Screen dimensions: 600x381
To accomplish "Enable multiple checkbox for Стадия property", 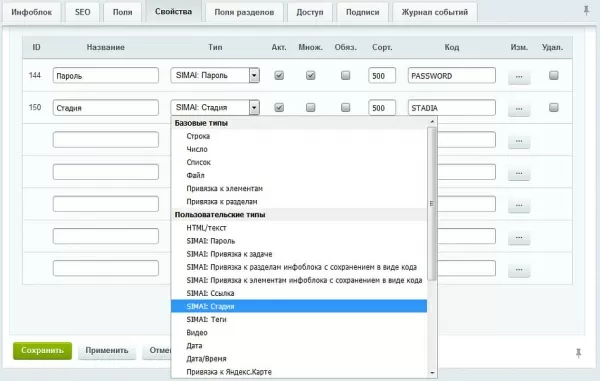I will point(311,107).
